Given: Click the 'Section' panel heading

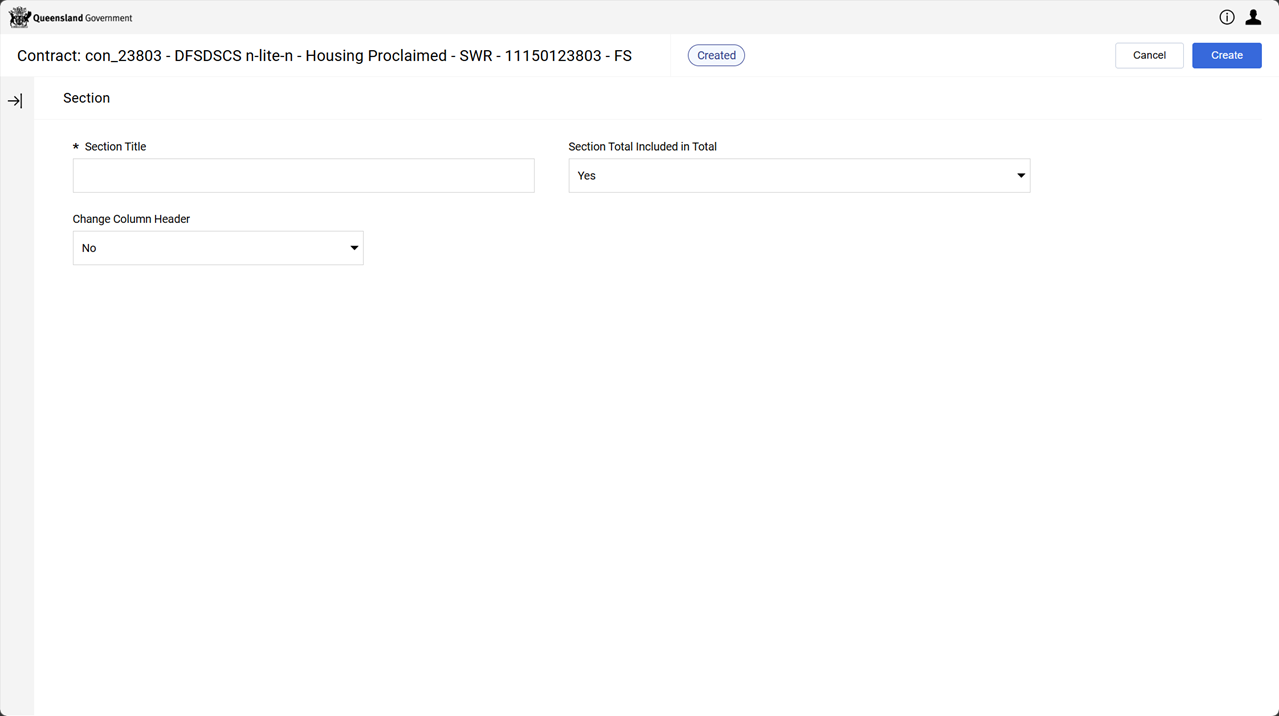Looking at the screenshot, I should (x=87, y=98).
